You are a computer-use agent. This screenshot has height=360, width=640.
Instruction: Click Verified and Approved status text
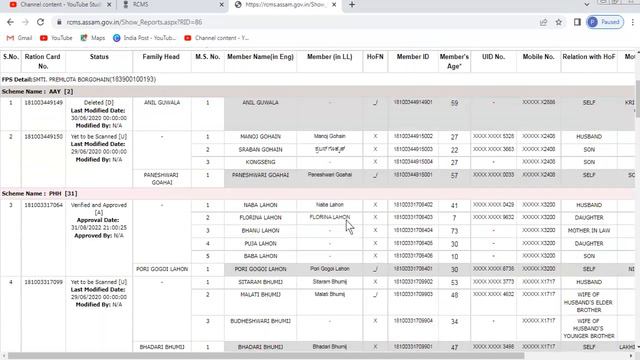tap(99, 209)
